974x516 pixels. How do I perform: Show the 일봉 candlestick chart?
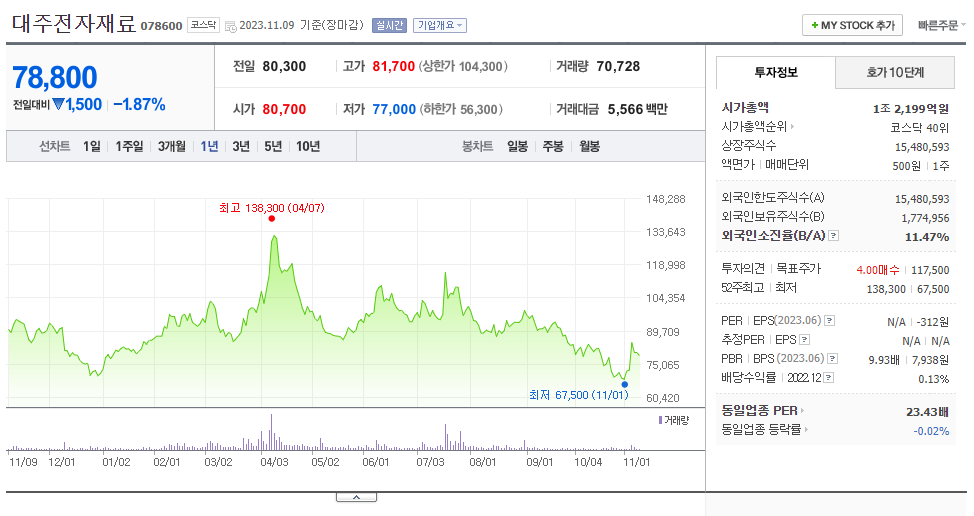517,147
